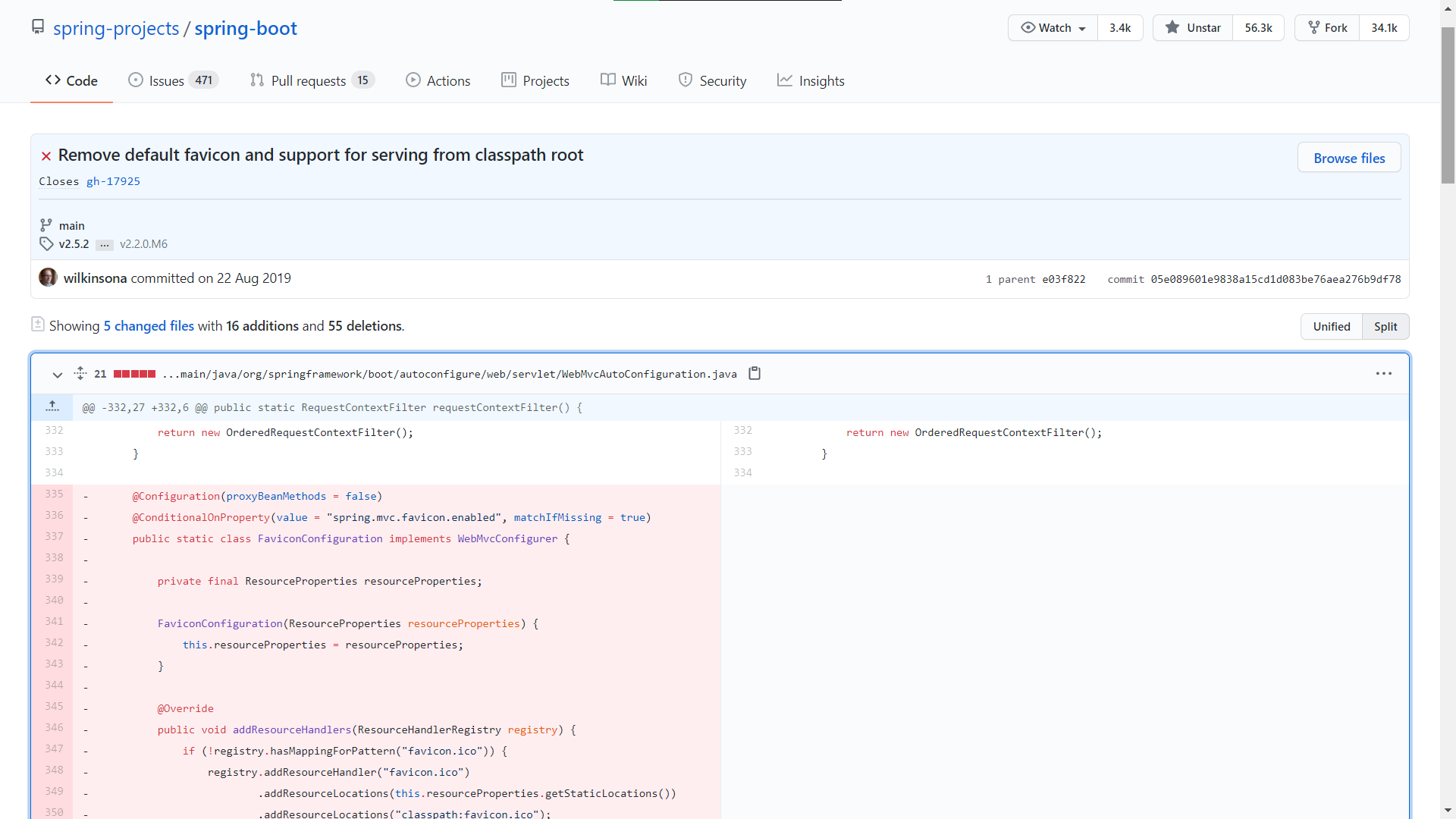Unstar the spring-boot repository

(1193, 28)
